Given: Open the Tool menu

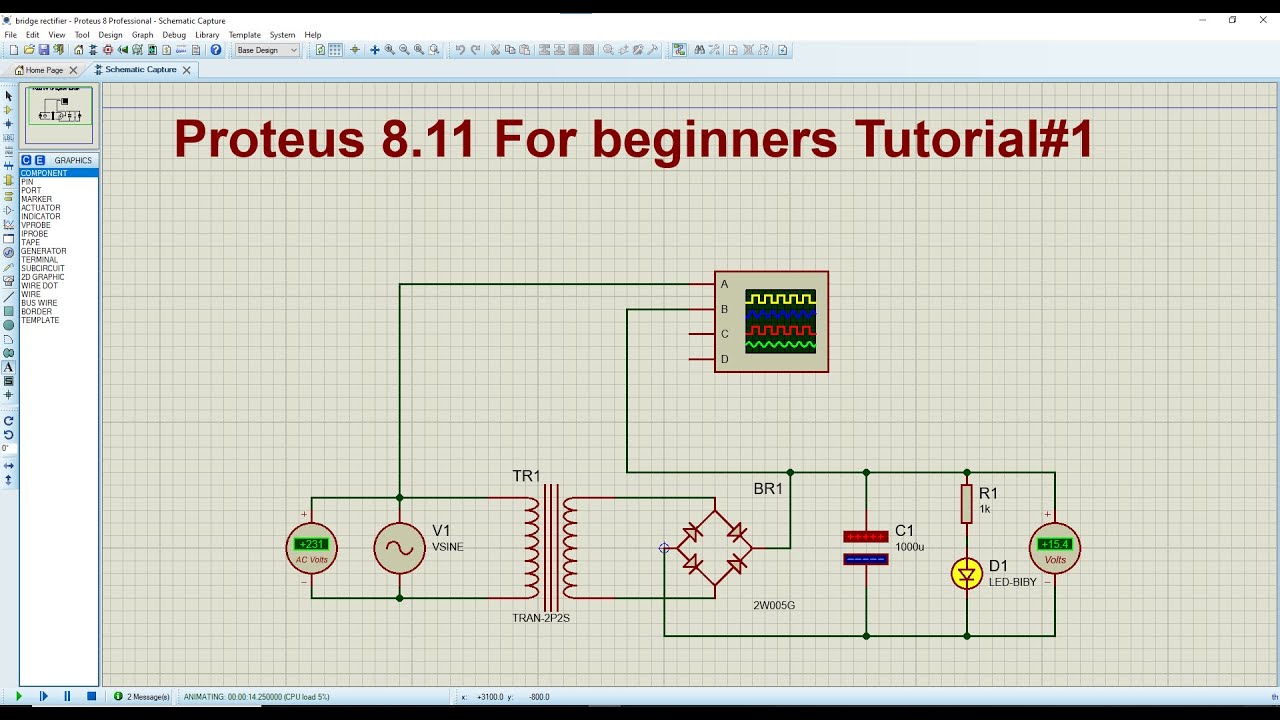Looking at the screenshot, I should point(82,35).
